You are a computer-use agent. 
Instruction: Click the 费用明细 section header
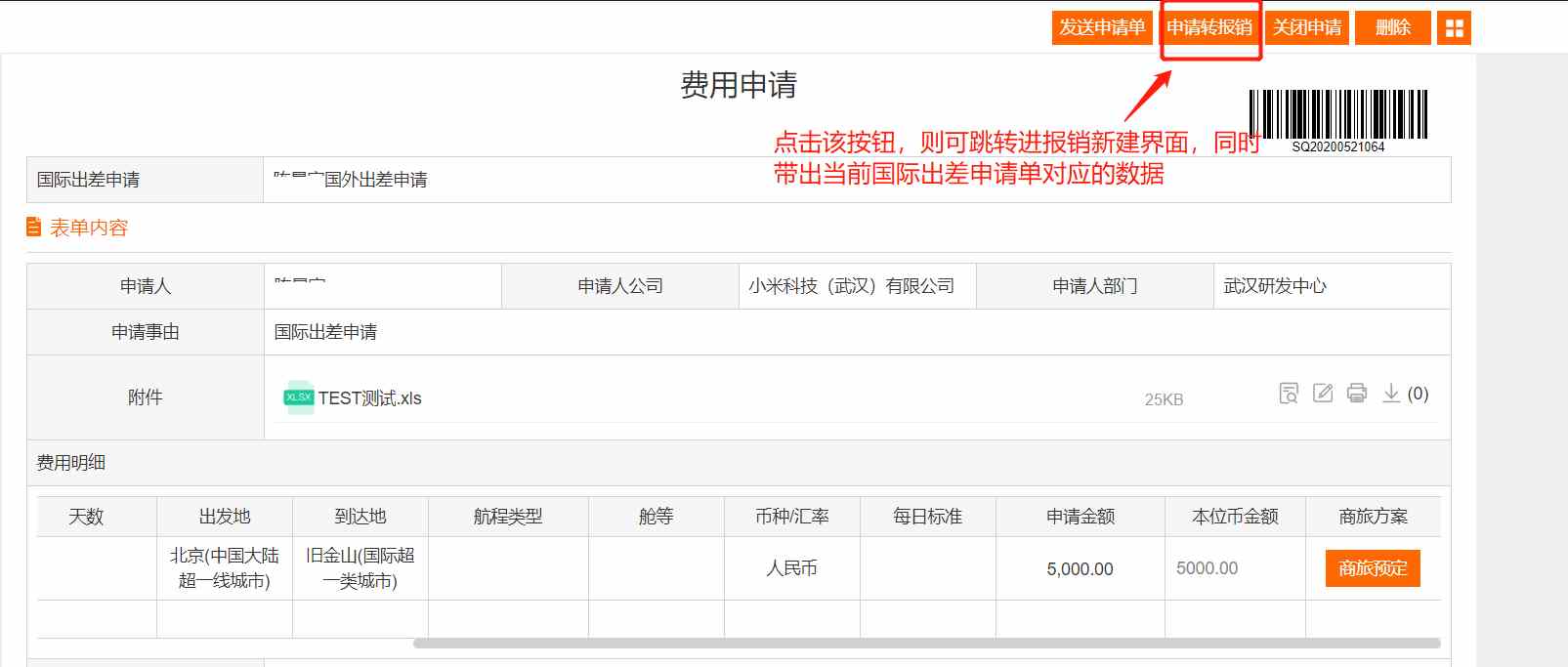(70, 463)
